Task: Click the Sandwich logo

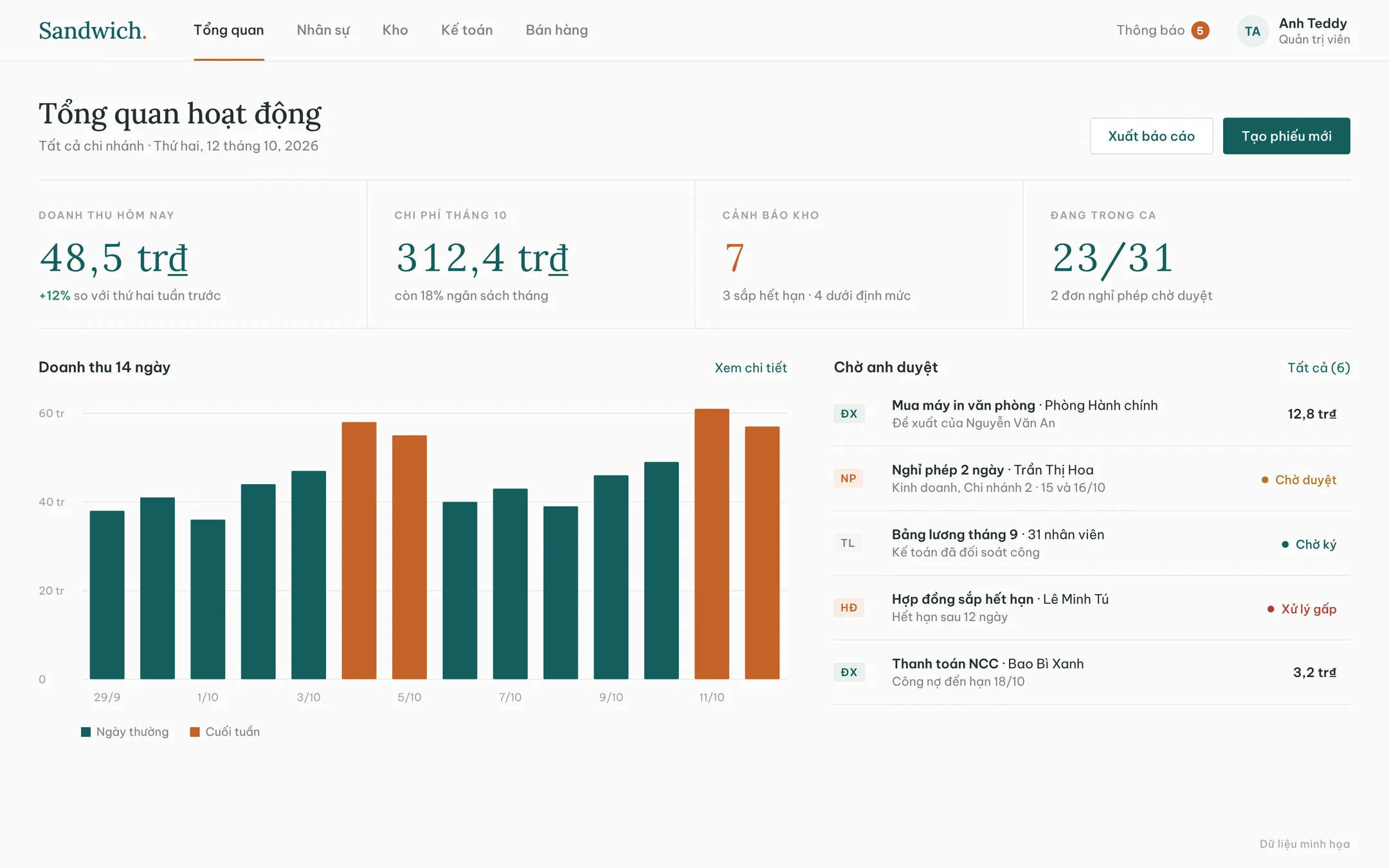Action: coord(93,30)
